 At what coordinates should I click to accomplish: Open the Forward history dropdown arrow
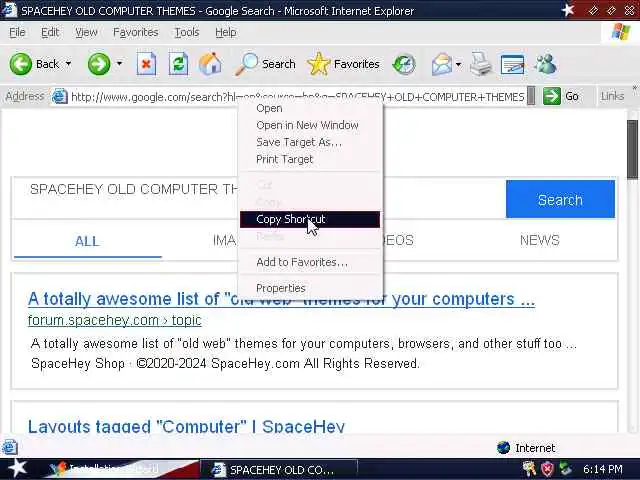point(119,64)
